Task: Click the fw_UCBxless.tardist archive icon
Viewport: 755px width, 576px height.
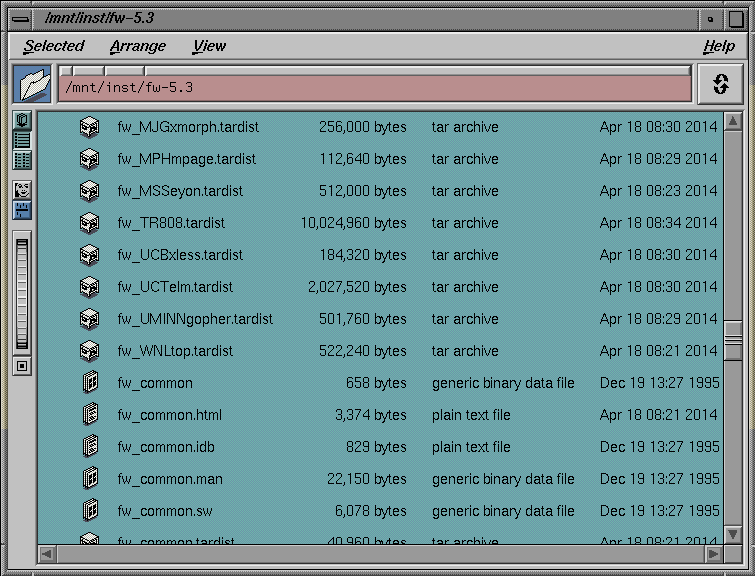Action: click(90, 255)
